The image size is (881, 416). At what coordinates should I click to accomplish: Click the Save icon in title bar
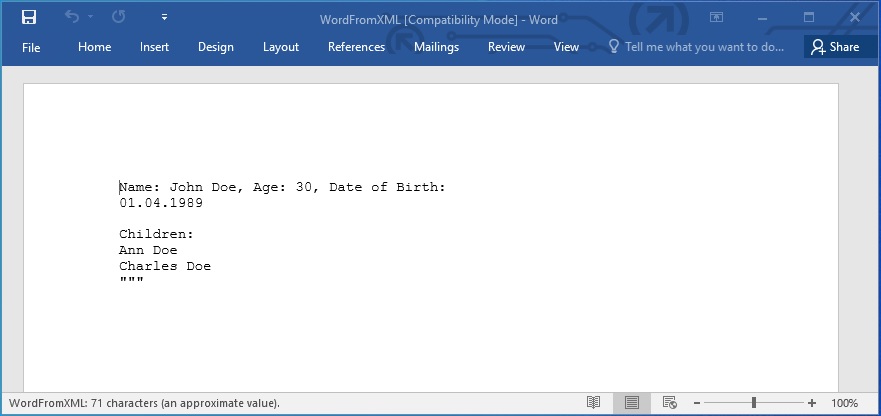[29, 17]
